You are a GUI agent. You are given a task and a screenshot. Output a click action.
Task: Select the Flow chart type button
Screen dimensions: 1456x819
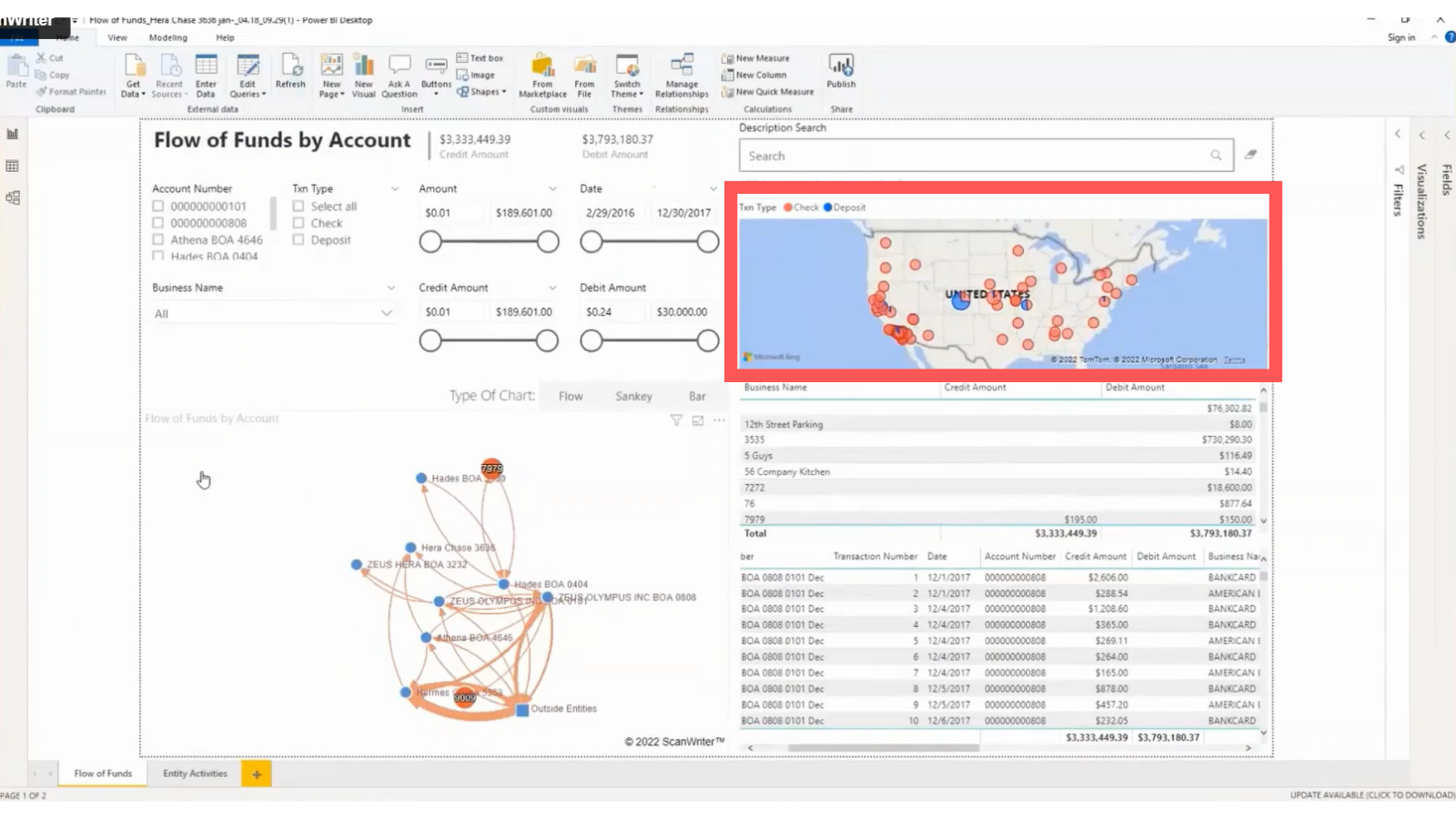pyautogui.click(x=571, y=396)
